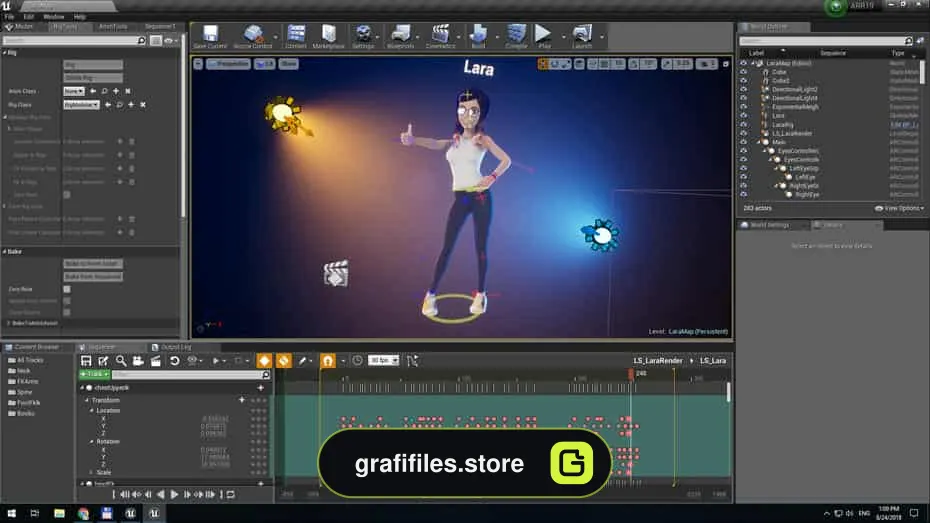Open the Content browser toolbar button
Screen dimensions: 930x523
coord(295,37)
